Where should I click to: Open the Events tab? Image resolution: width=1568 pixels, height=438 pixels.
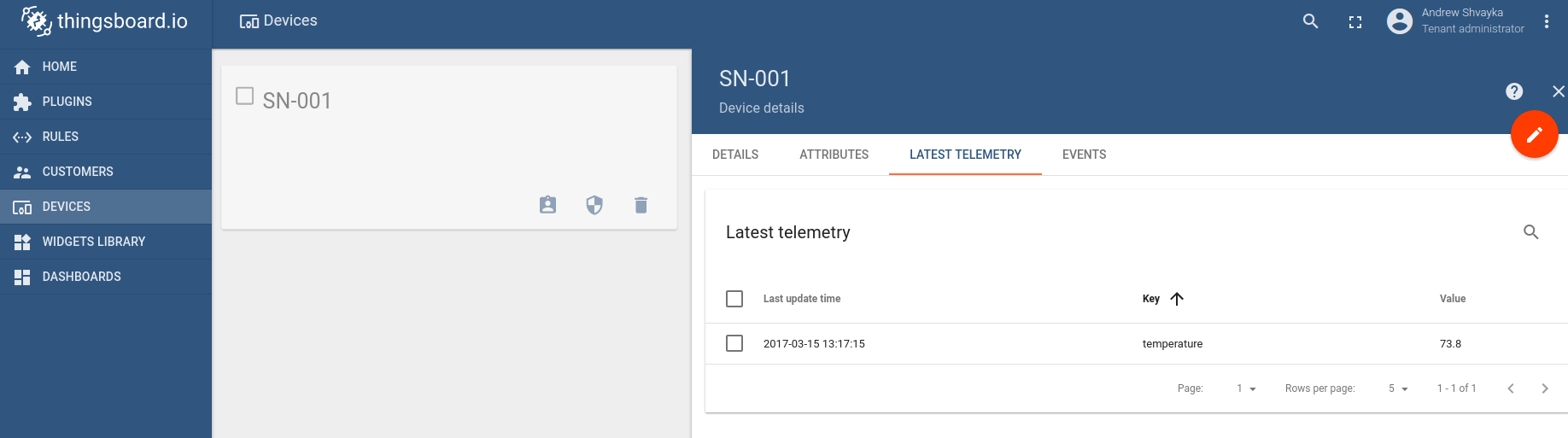(1084, 155)
